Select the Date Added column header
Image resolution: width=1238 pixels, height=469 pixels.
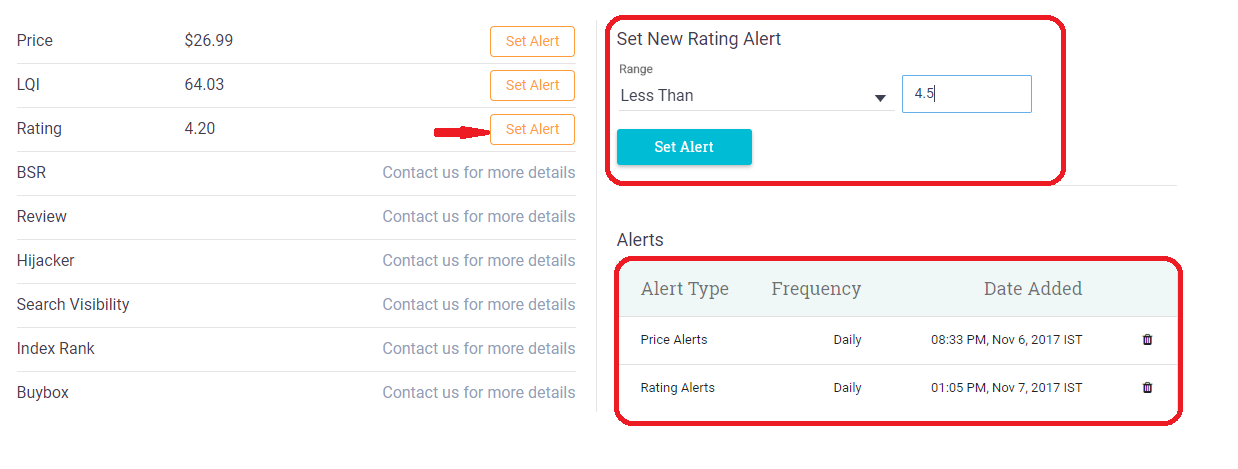[x=1033, y=289]
